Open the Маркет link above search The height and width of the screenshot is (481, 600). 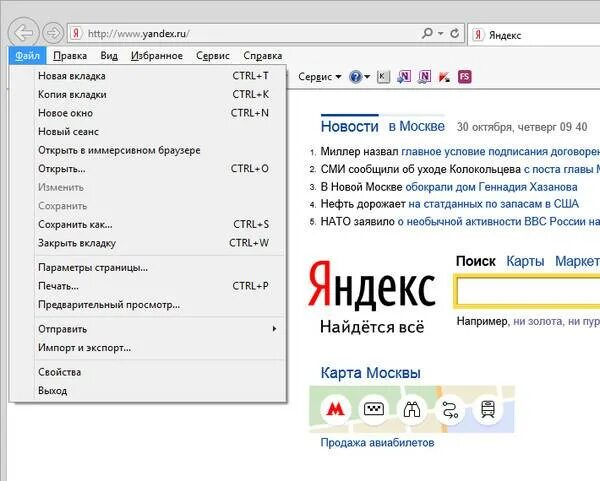point(577,261)
